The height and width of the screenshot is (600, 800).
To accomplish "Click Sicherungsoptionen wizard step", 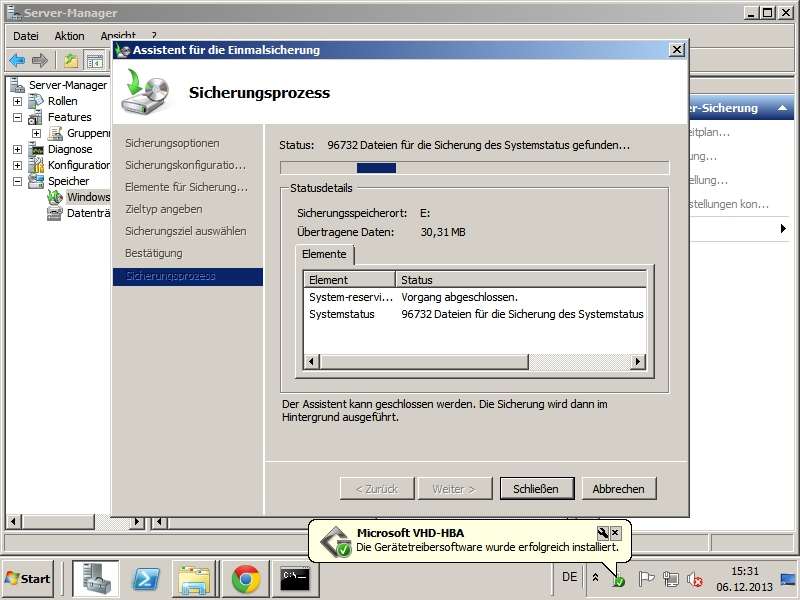I will tap(172, 143).
